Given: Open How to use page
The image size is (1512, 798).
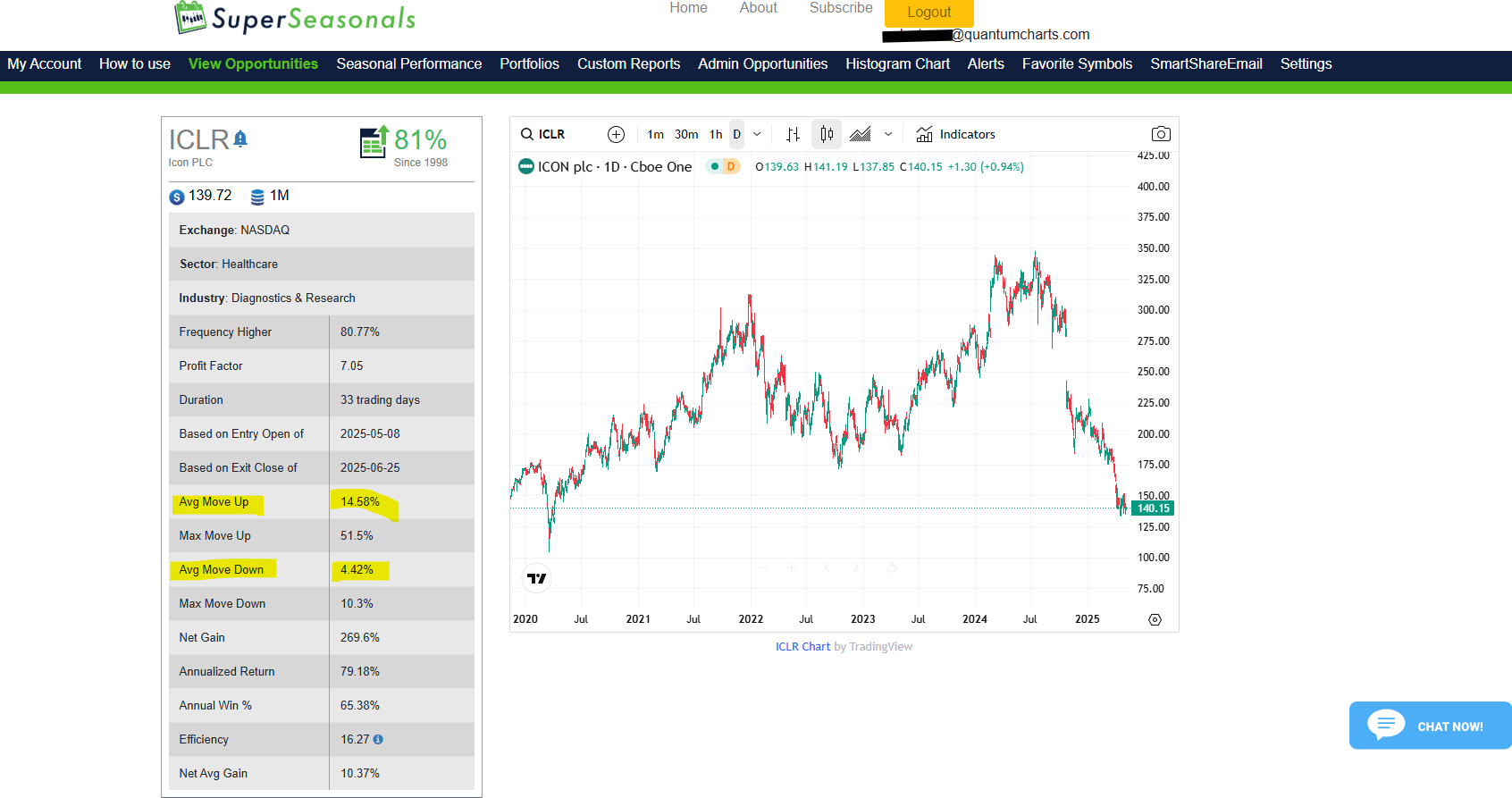Looking at the screenshot, I should coord(135,63).
